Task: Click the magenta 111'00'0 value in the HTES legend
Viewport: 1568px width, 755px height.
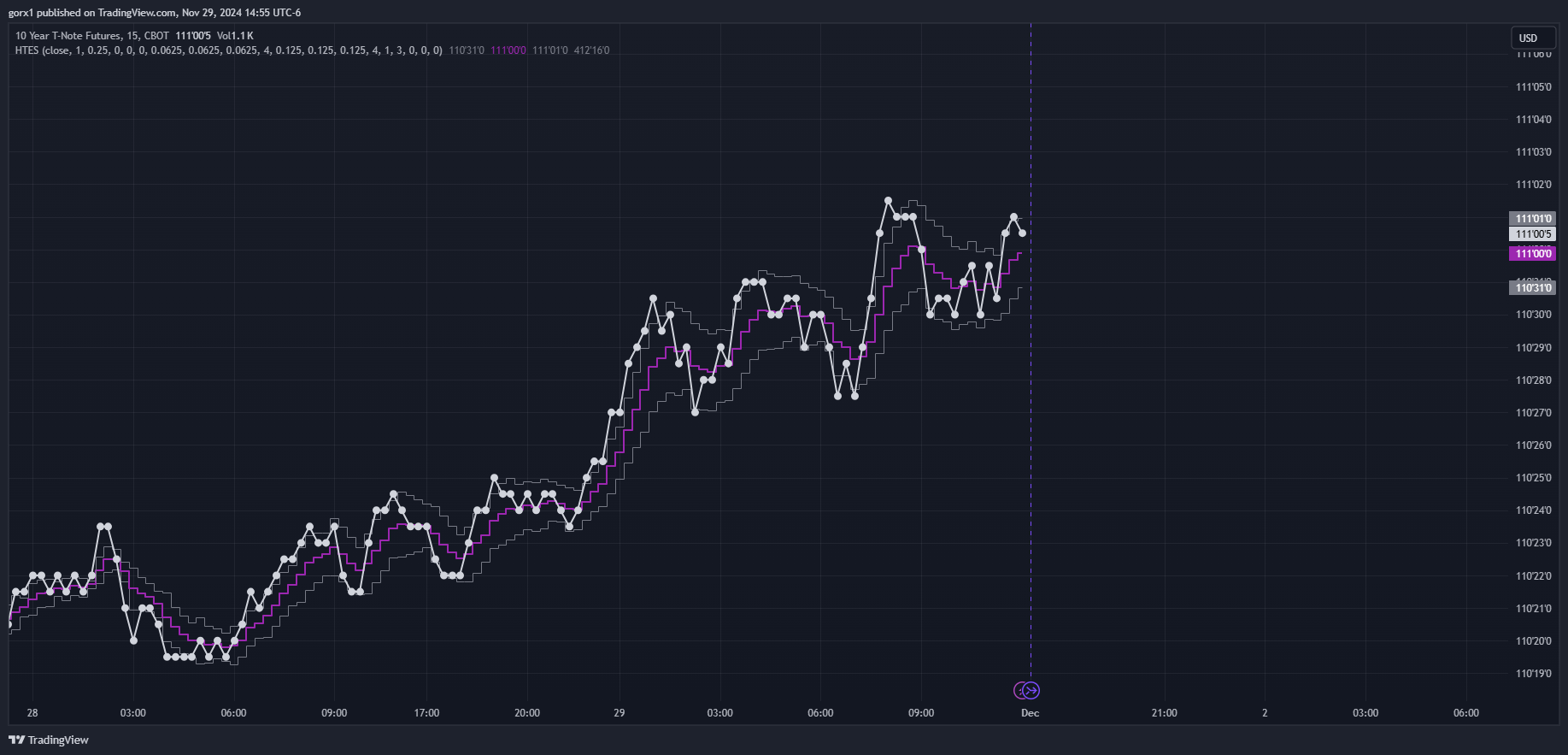Action: [508, 50]
